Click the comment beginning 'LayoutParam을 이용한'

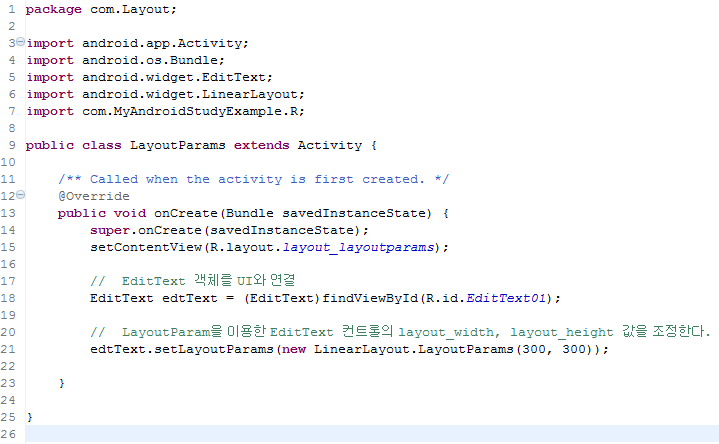pos(415,331)
